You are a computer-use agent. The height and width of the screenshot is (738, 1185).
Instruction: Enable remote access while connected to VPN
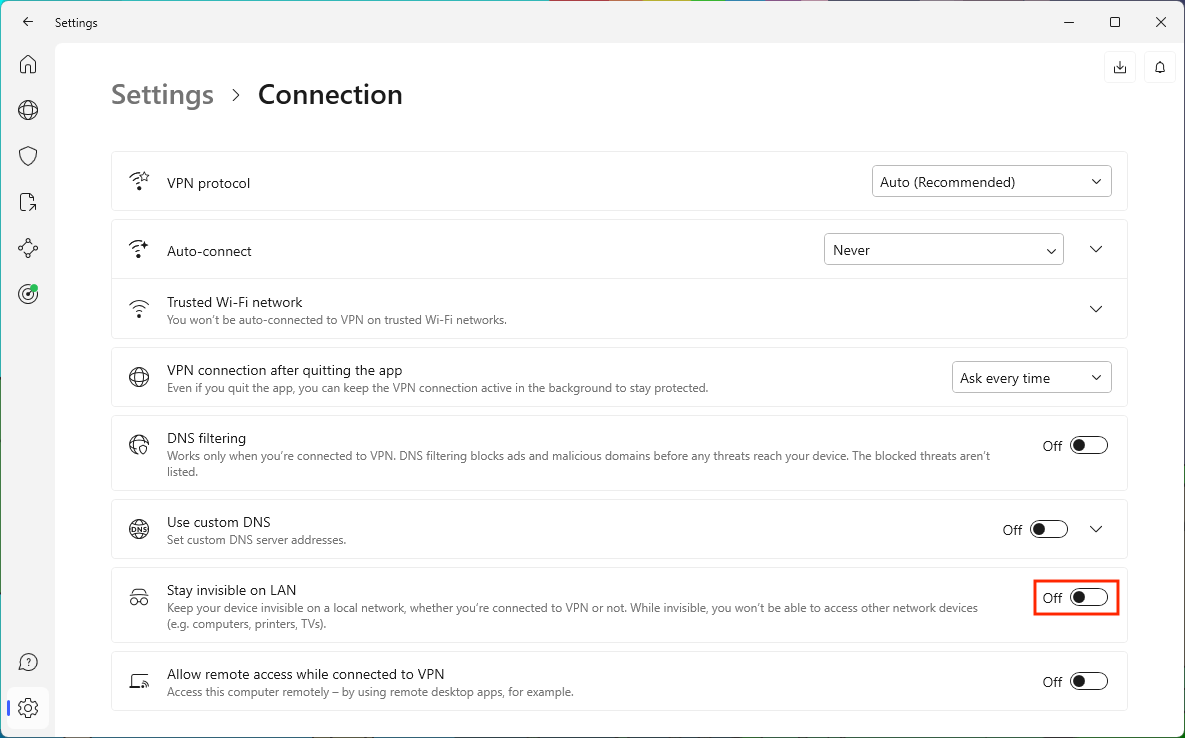pos(1088,682)
